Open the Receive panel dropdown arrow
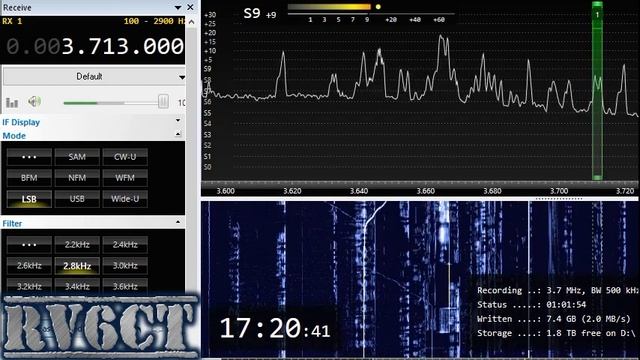The width and height of the screenshot is (640, 360). click(x=178, y=7)
